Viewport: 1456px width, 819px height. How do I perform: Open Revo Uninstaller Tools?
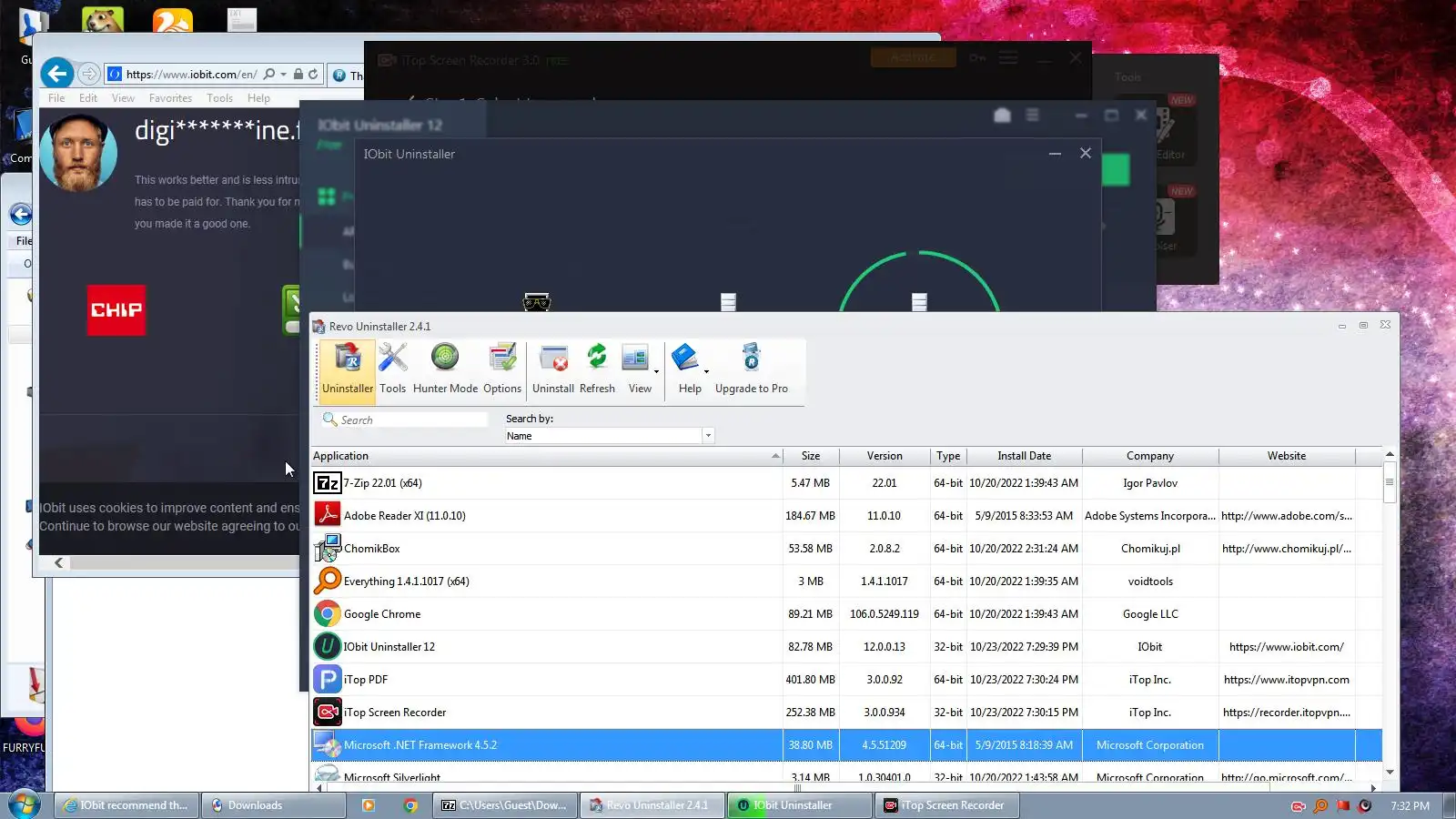(x=392, y=369)
